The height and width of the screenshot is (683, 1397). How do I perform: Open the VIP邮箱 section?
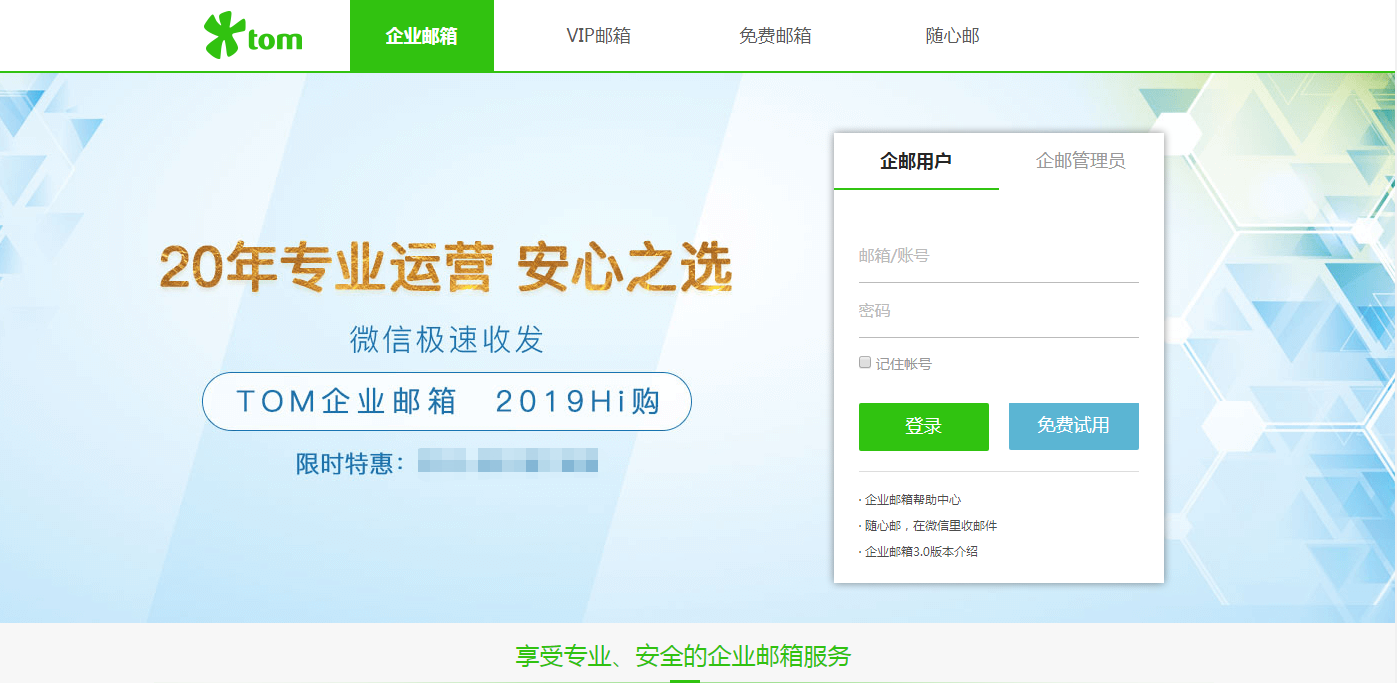click(x=598, y=34)
